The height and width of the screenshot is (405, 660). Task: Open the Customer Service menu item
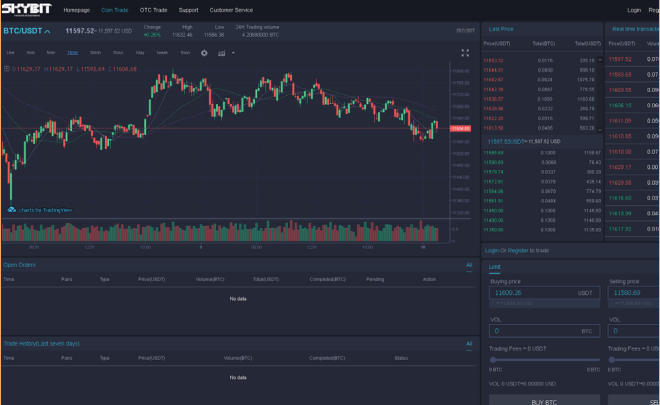click(231, 10)
